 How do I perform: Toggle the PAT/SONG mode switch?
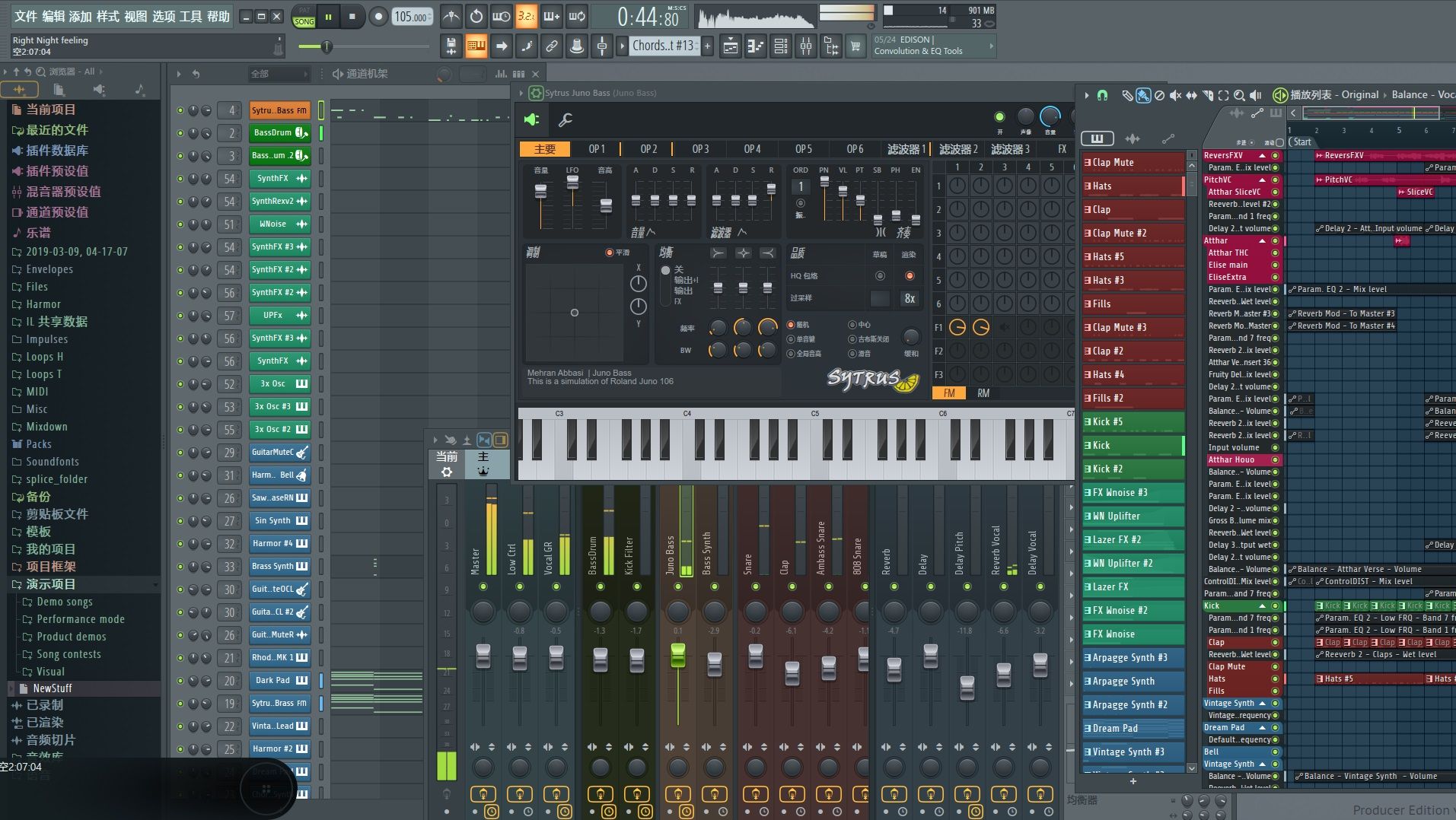click(x=304, y=17)
